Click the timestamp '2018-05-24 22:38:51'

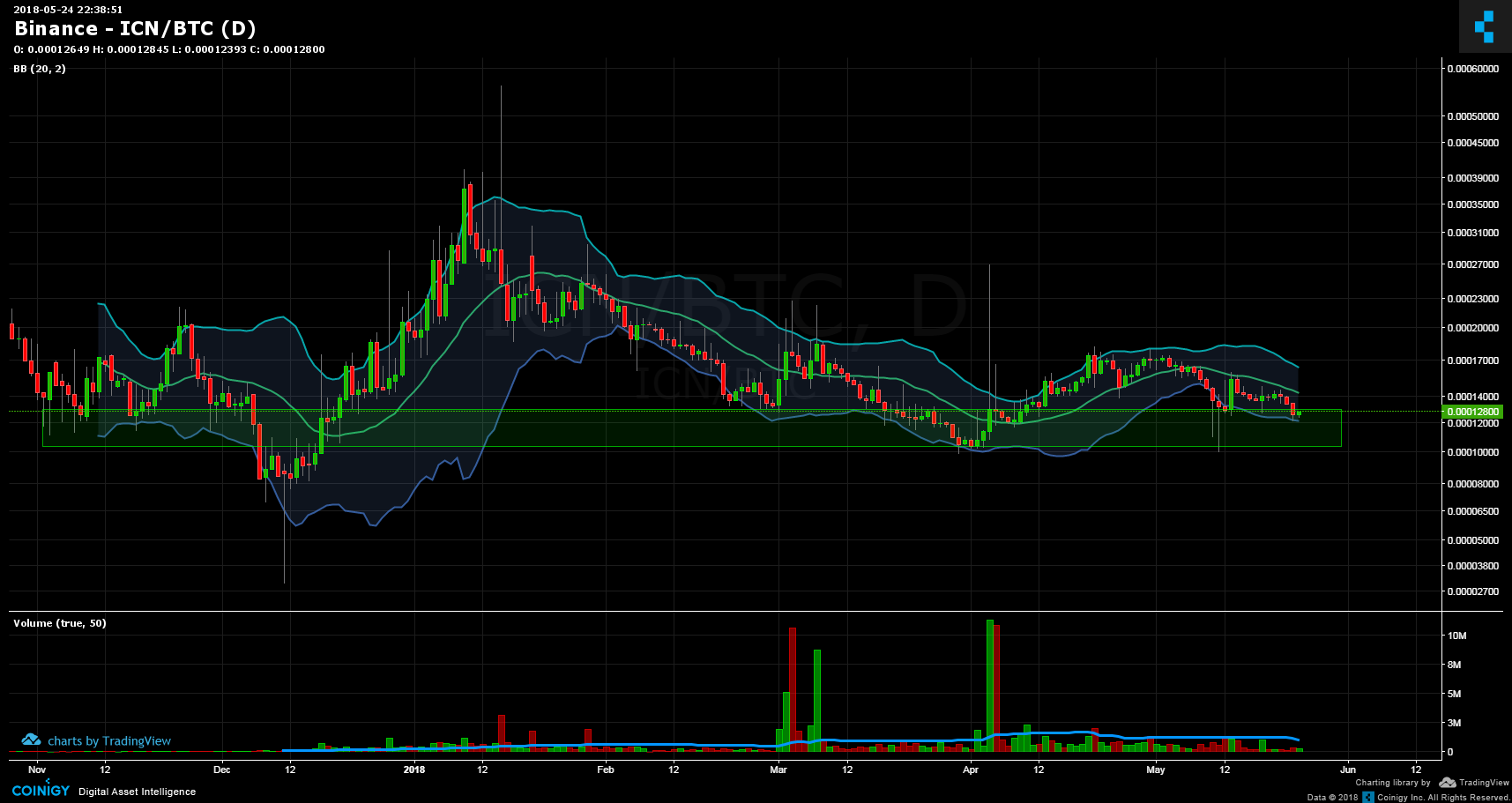pyautogui.click(x=68, y=10)
